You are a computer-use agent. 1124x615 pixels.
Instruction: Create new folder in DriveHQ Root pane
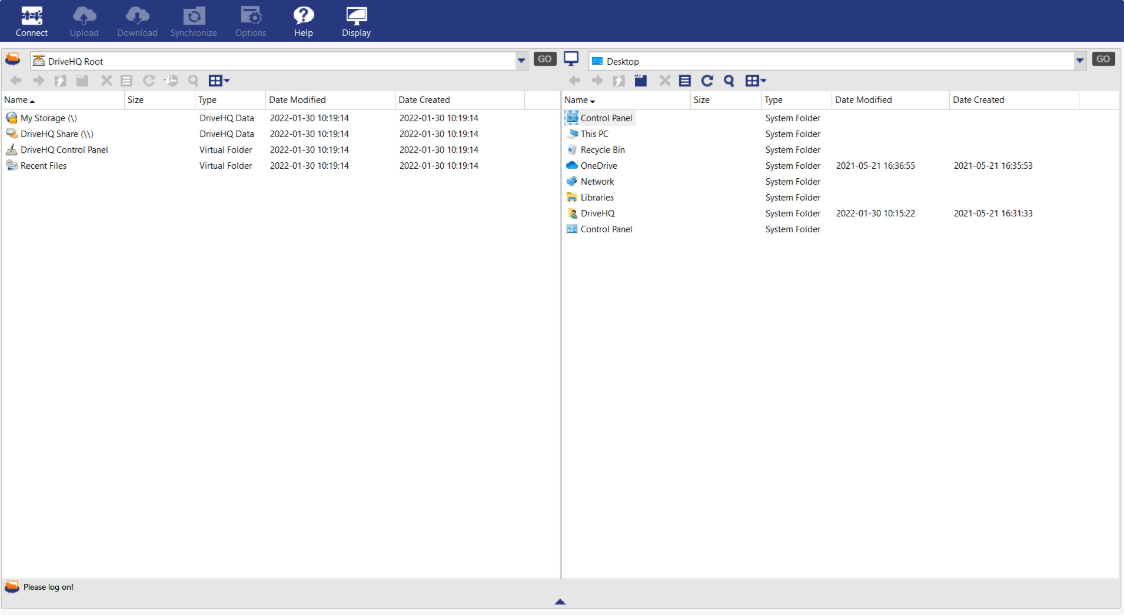[82, 81]
